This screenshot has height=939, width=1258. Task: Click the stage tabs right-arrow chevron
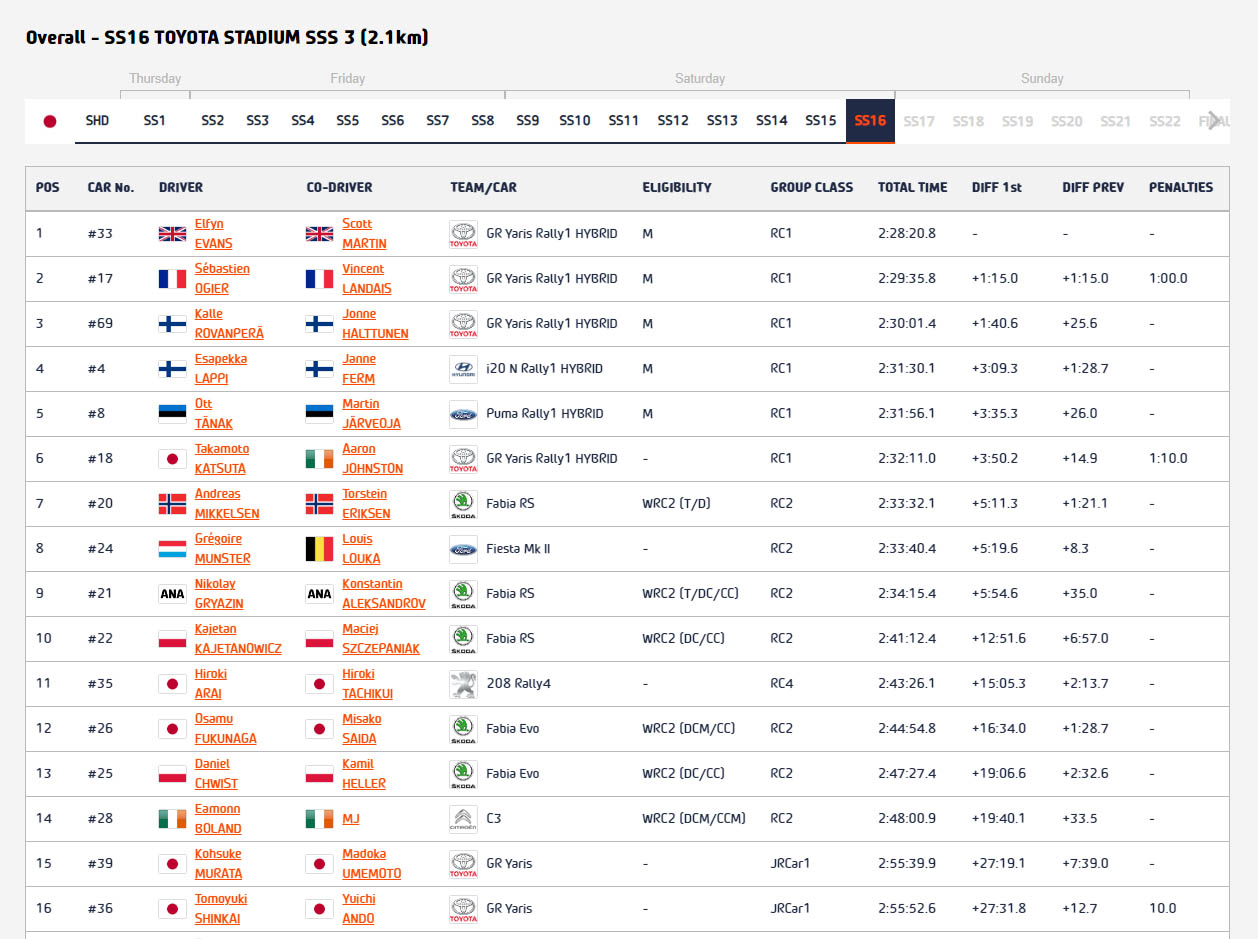coord(1215,121)
